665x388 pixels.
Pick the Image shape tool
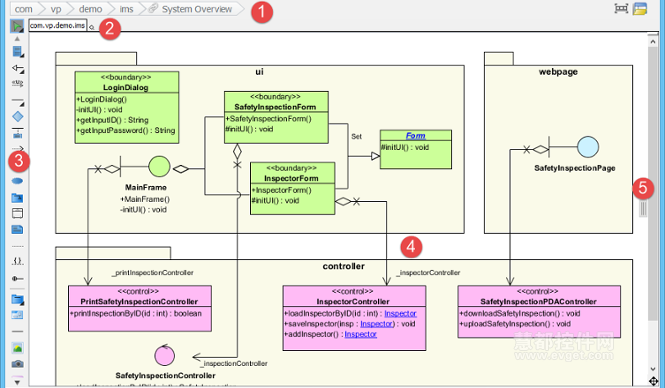tap(17, 348)
